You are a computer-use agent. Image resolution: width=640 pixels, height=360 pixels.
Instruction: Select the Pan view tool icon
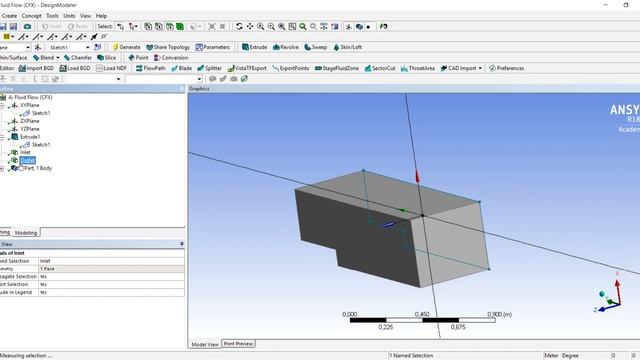250,27
